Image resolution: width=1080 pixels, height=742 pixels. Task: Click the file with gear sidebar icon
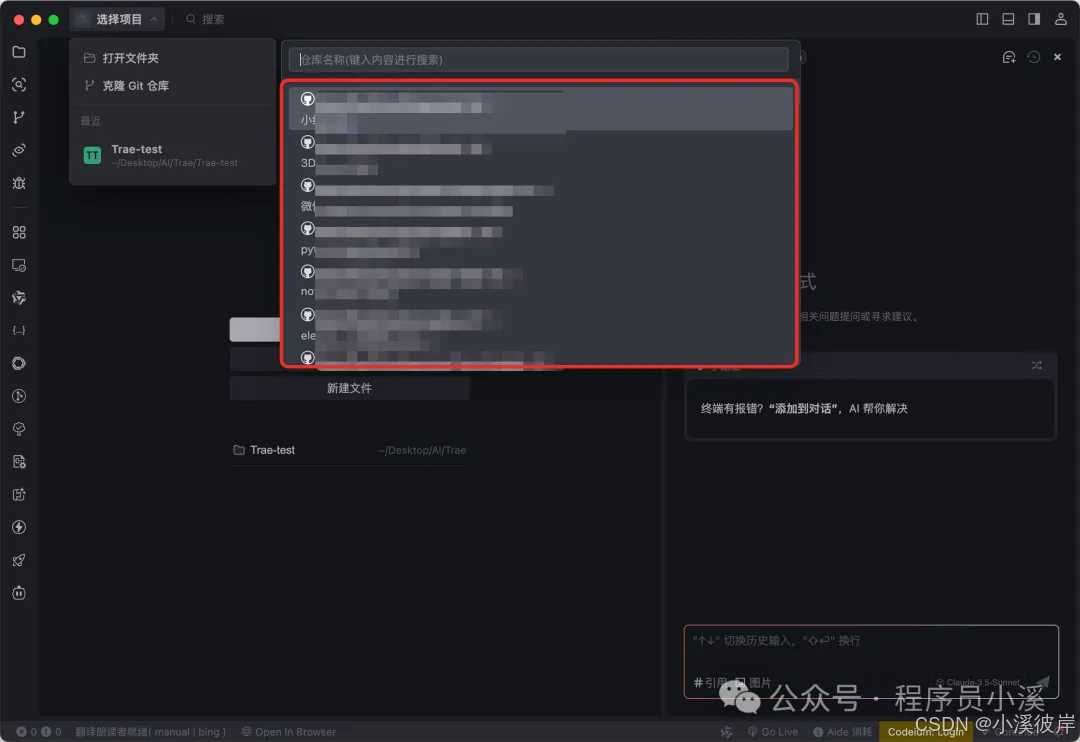(19, 462)
